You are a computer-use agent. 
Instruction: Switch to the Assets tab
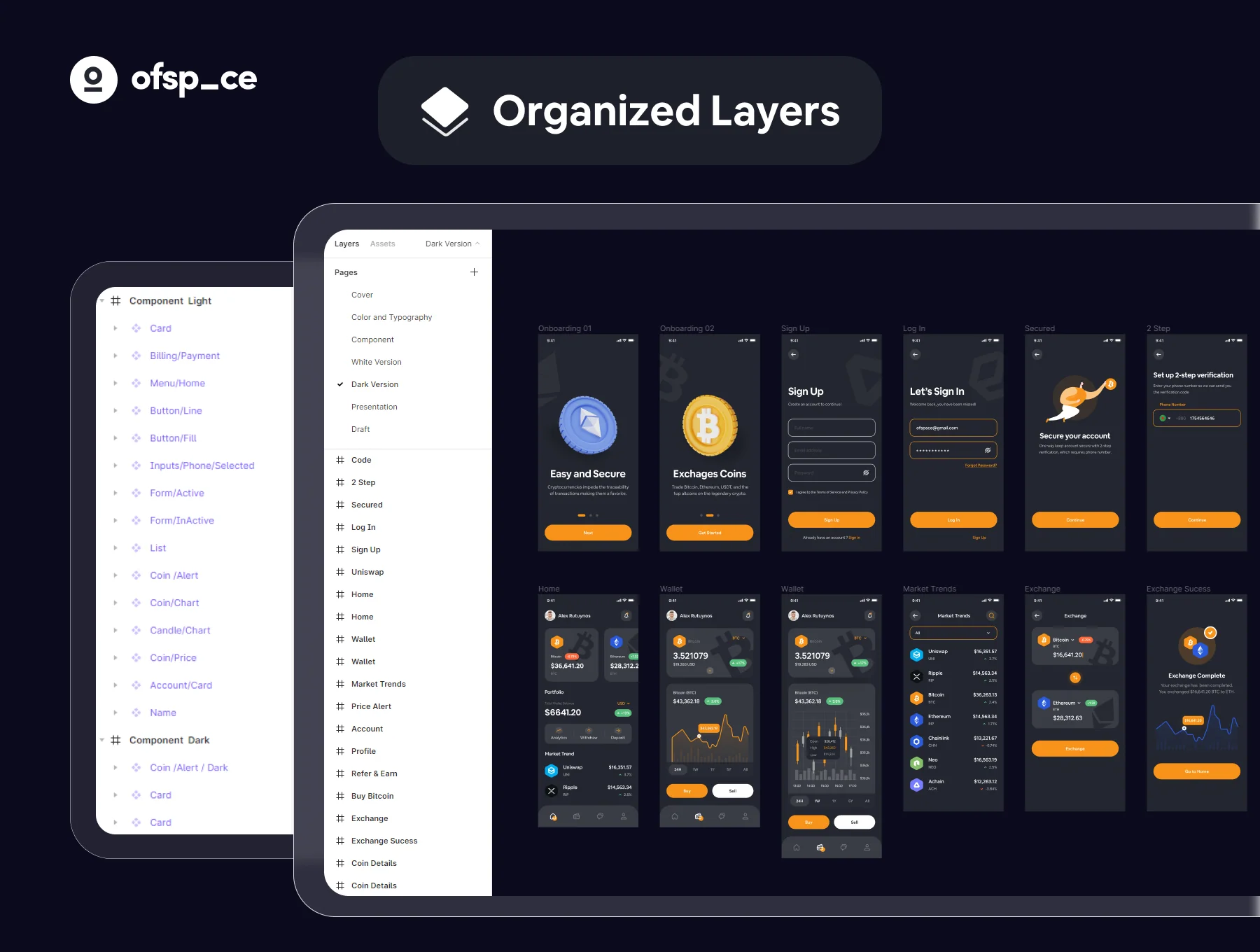pyautogui.click(x=382, y=244)
